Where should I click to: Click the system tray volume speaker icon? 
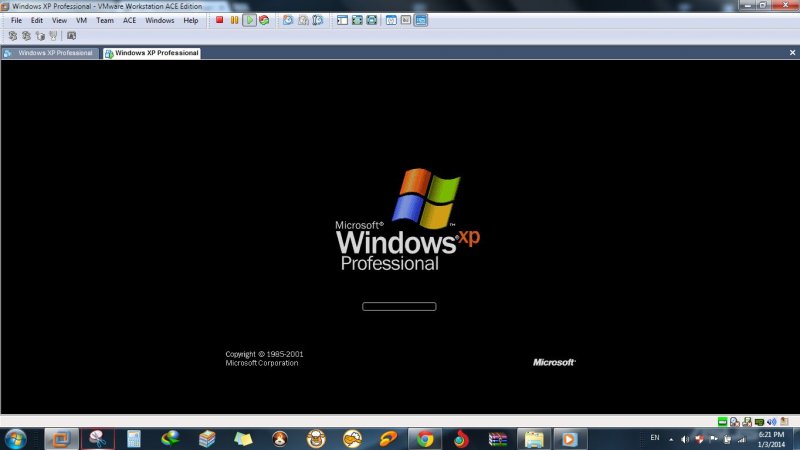point(685,439)
